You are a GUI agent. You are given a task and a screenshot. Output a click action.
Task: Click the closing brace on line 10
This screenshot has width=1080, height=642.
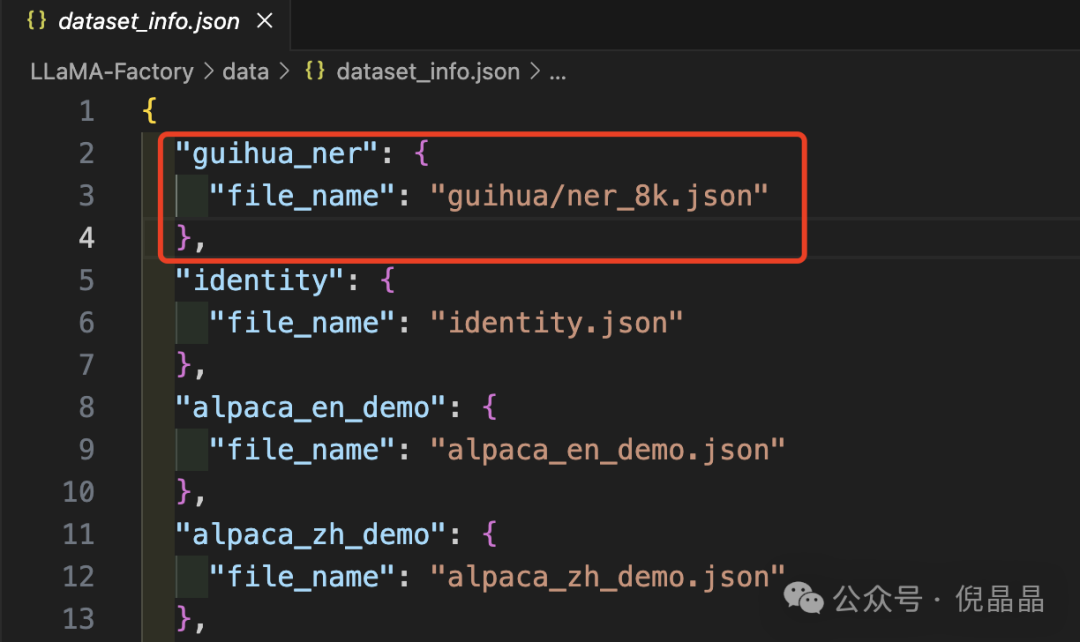click(x=183, y=492)
